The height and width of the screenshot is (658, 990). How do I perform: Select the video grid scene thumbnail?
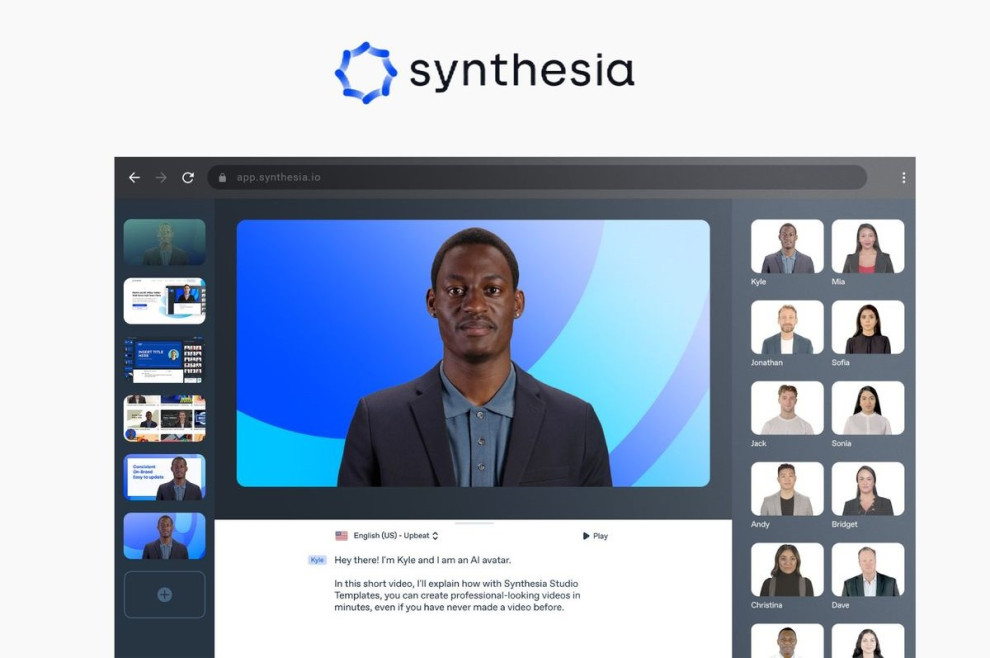tap(165, 418)
